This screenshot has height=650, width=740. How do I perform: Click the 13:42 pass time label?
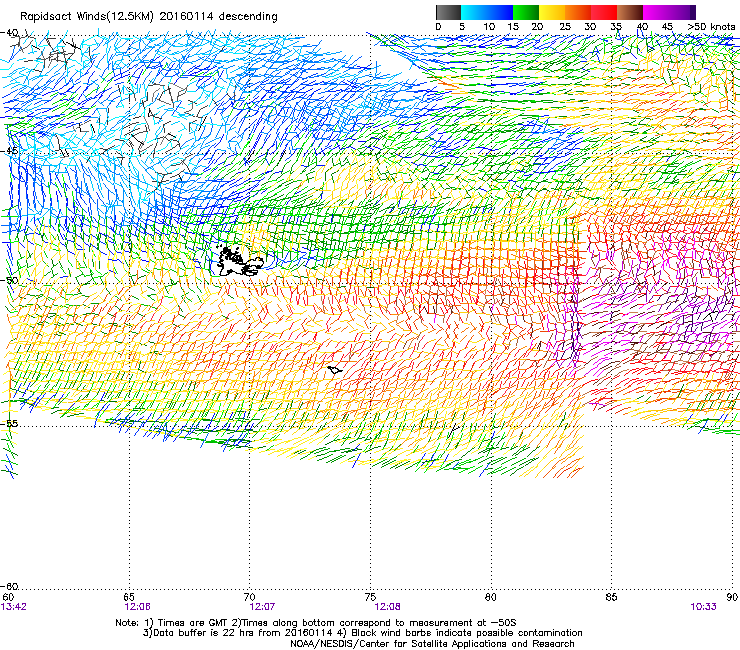(14, 607)
